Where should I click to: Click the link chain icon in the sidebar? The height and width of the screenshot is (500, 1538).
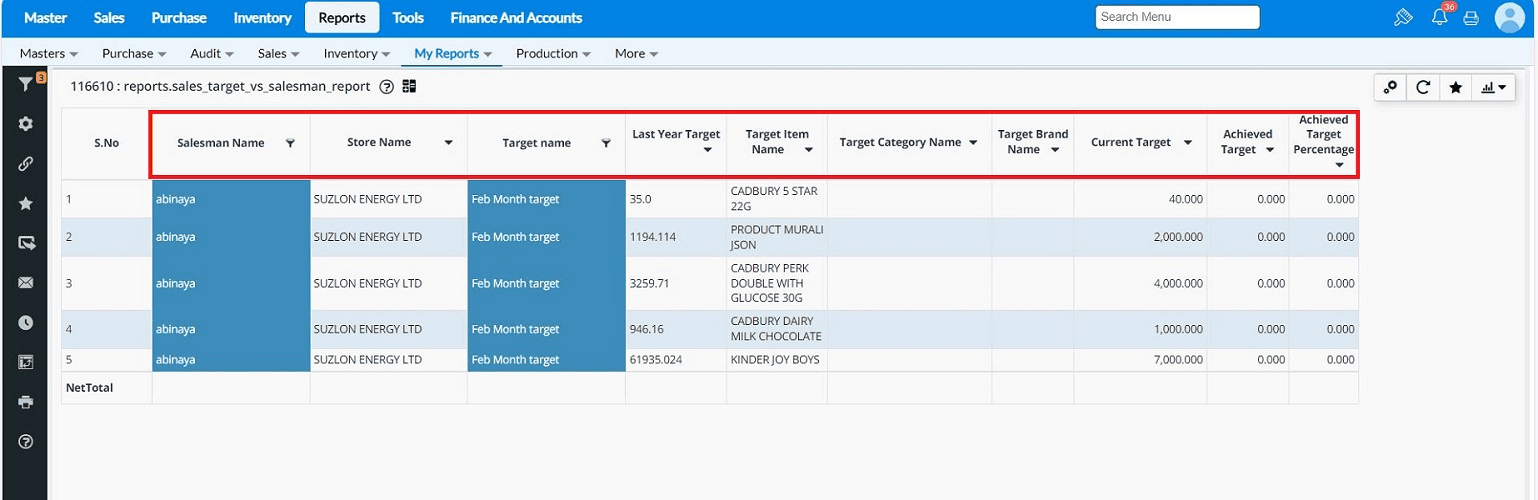pyautogui.click(x=26, y=164)
